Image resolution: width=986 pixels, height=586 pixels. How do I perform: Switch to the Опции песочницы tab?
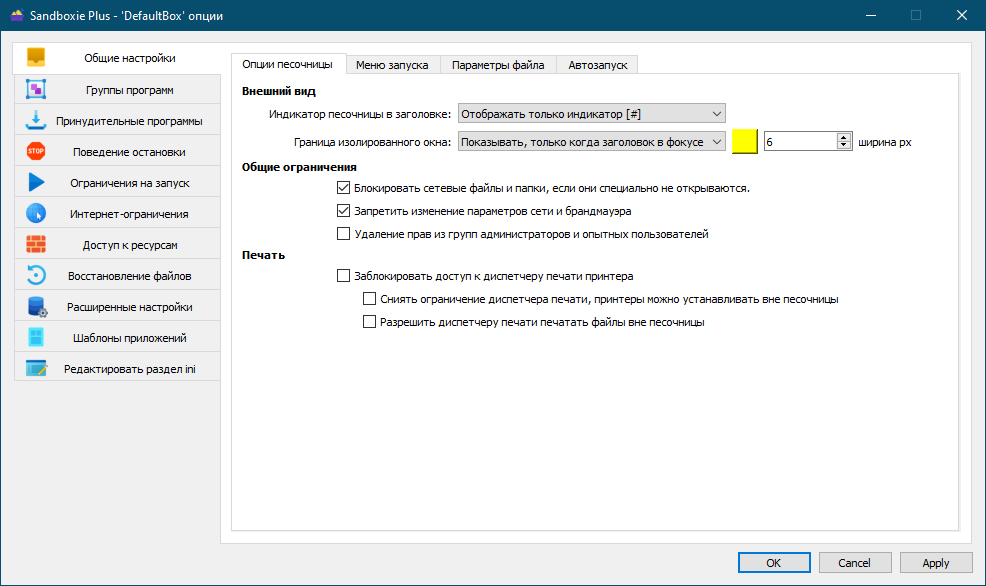point(288,64)
